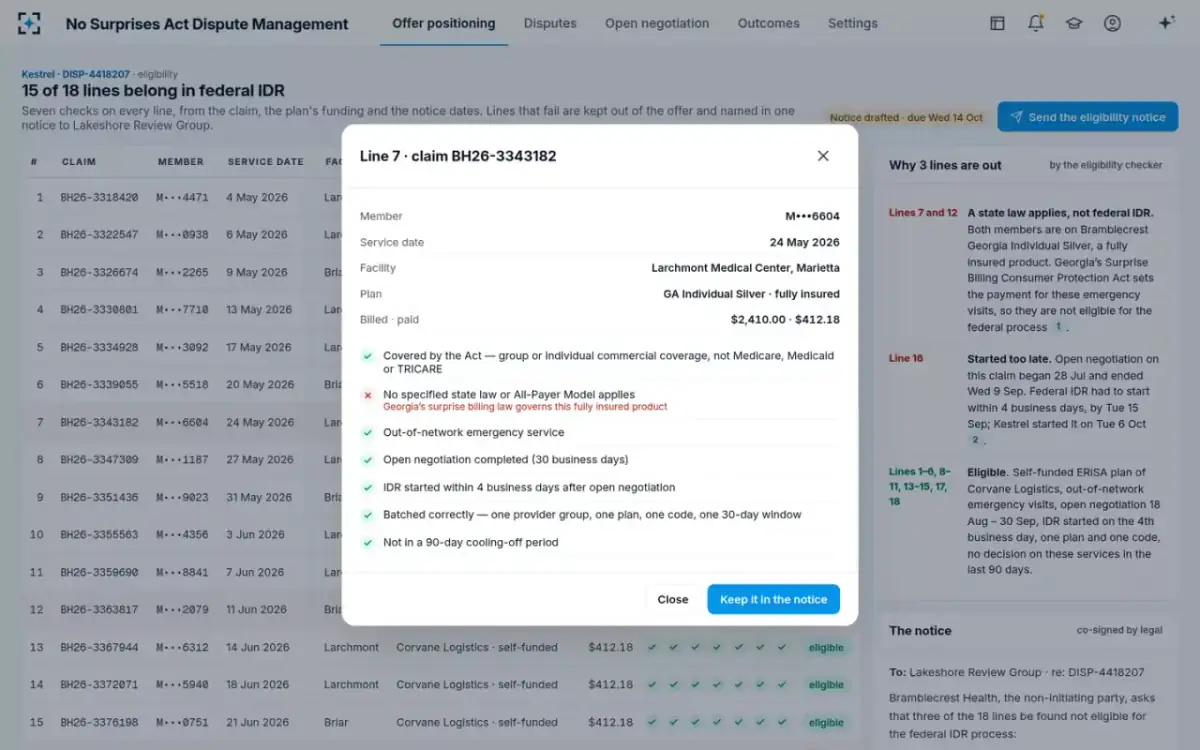Select claim BH26-3318420 in row 1
The height and width of the screenshot is (750, 1200).
tap(99, 197)
